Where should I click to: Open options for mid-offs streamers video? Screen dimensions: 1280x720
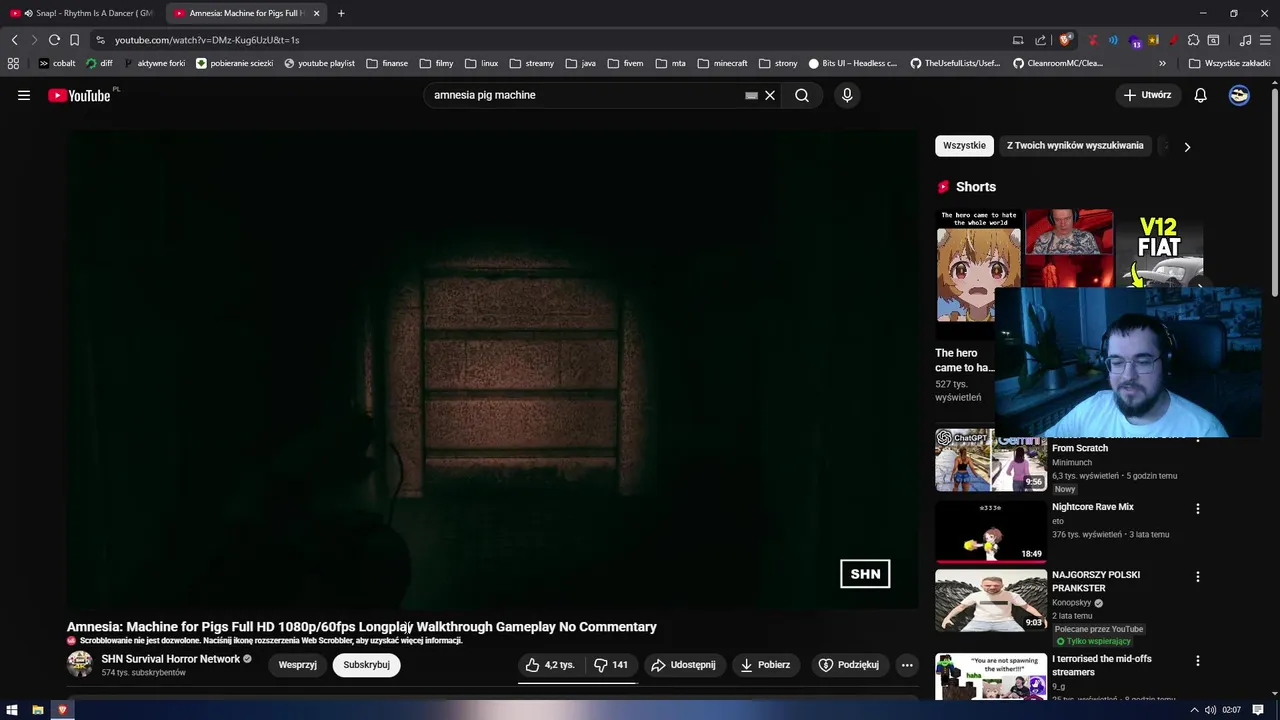[x=1197, y=661]
